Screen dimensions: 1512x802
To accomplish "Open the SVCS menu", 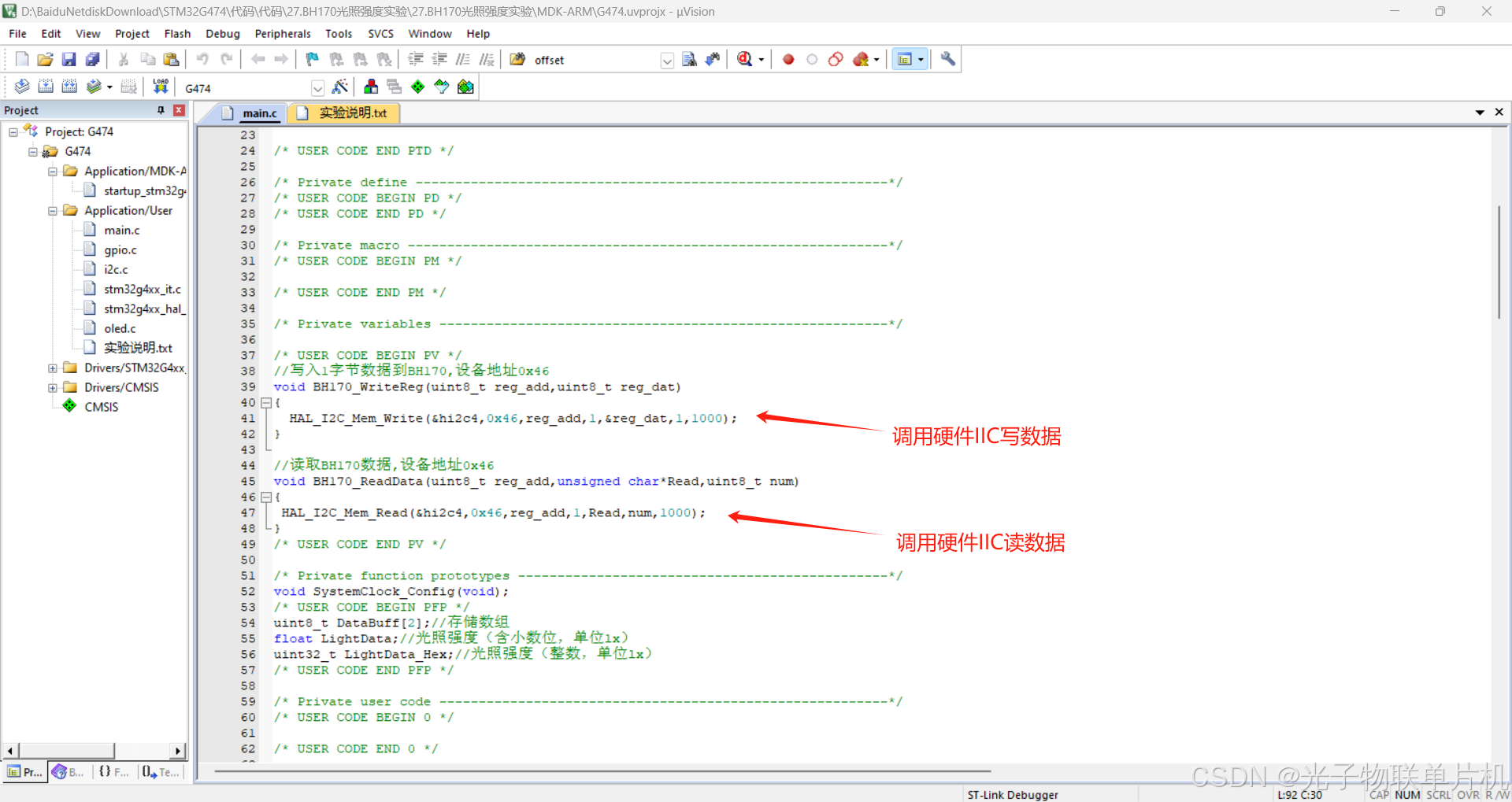I will coord(380,34).
